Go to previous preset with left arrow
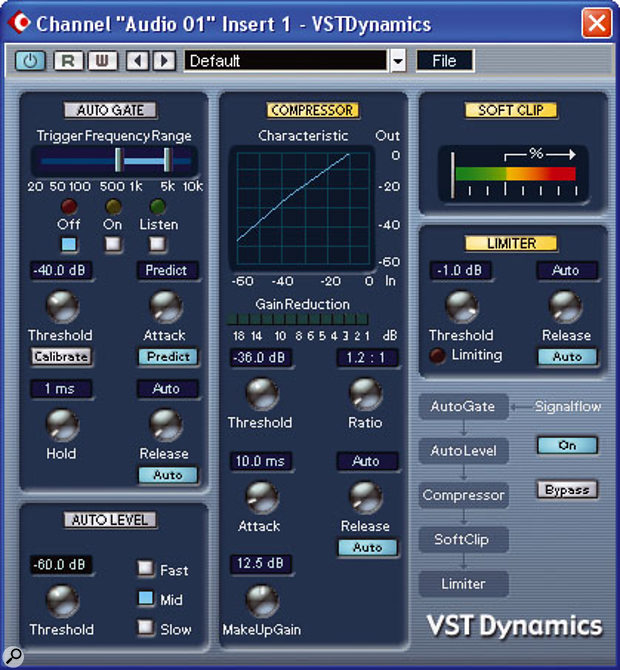The height and width of the screenshot is (670, 620). point(137,61)
